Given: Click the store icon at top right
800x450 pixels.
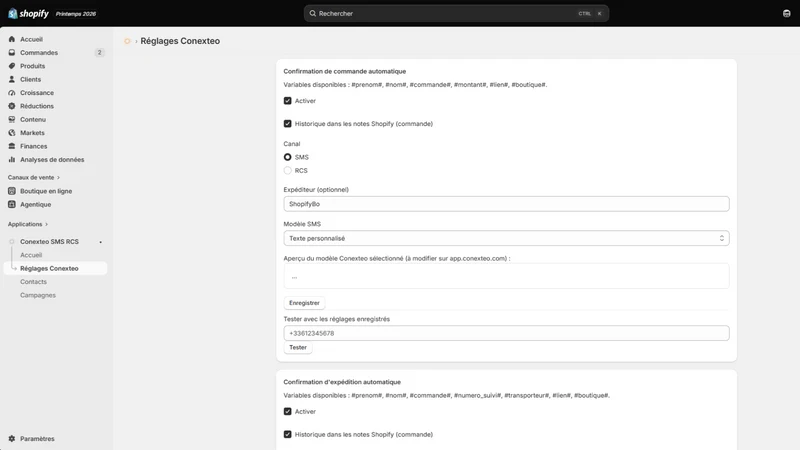Looking at the screenshot, I should click(786, 13).
